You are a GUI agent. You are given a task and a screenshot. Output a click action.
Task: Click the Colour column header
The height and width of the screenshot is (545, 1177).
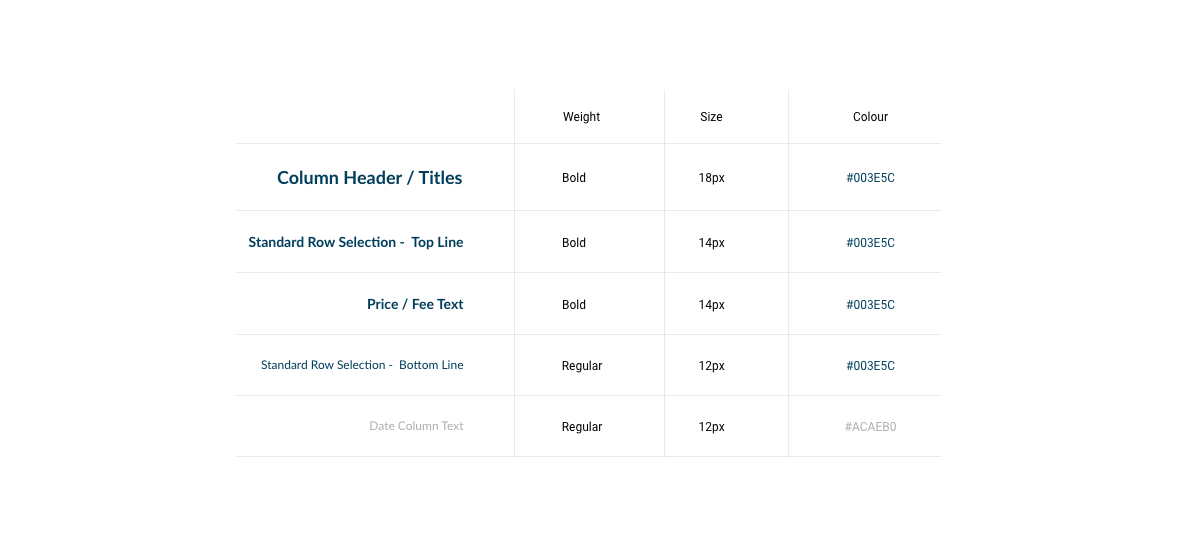[x=870, y=117]
